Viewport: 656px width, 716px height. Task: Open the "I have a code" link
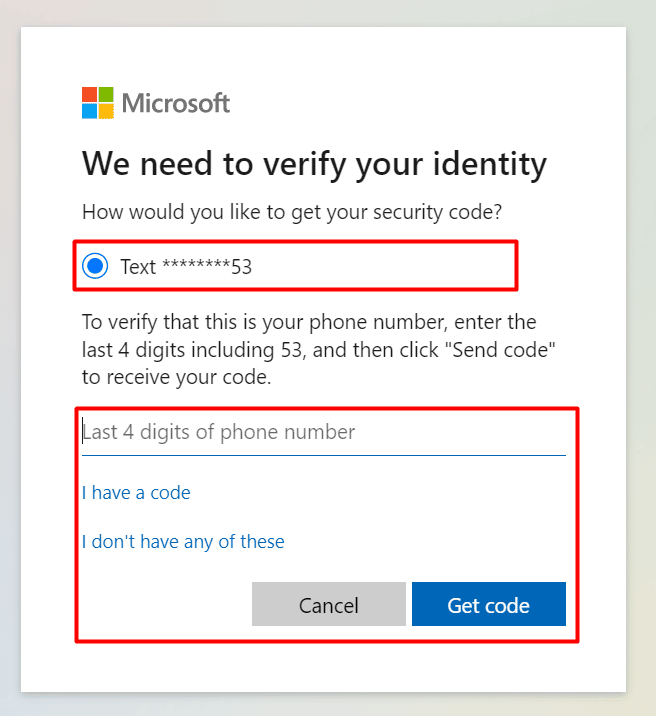tap(136, 493)
